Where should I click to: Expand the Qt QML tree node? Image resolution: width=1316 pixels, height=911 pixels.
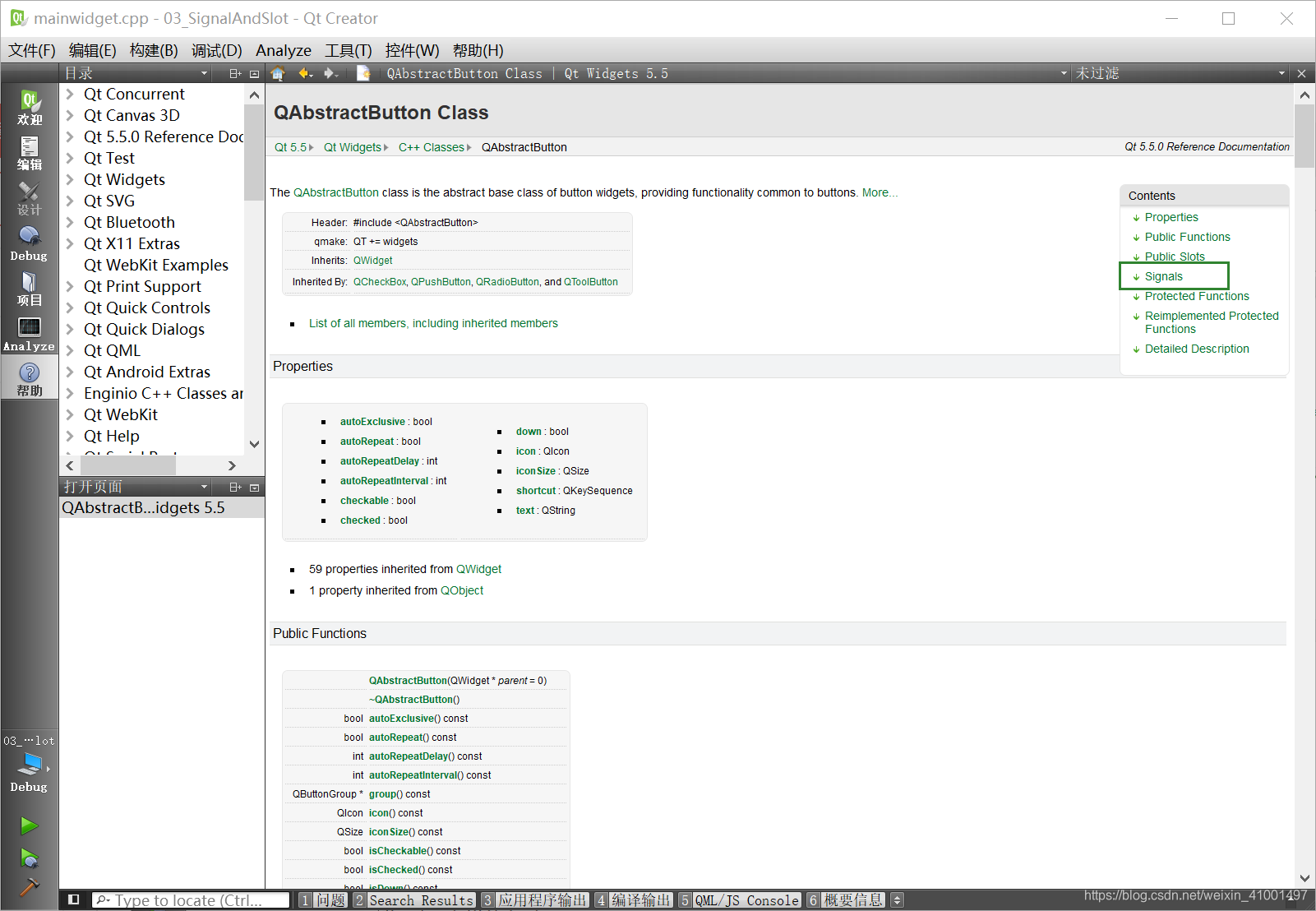[x=71, y=350]
